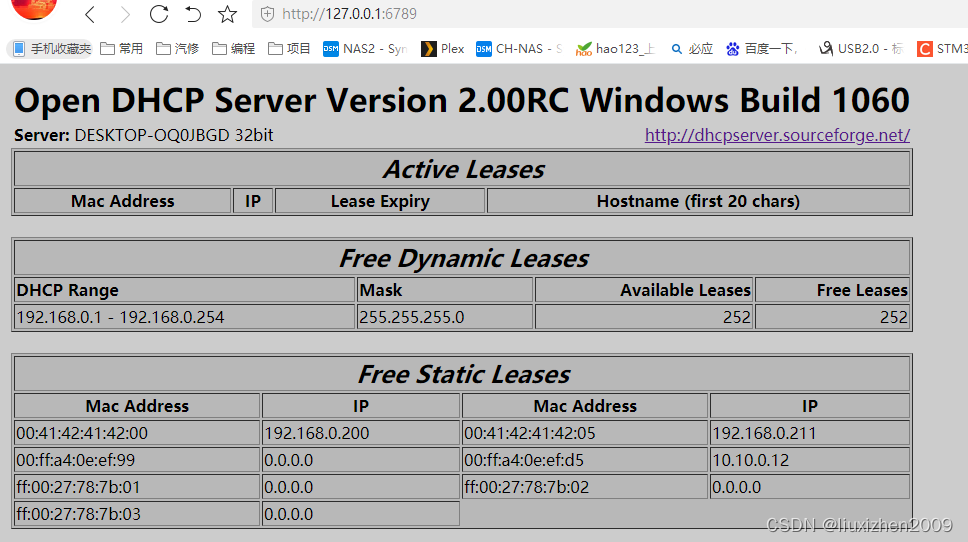Open the 手机收藏夹 mobile favorites bookmark
Viewport: 968px width, 542px height.
coord(51,49)
